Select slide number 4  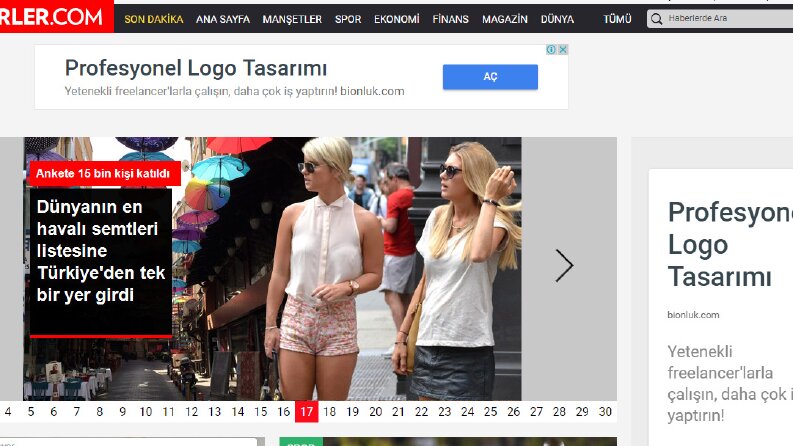pyautogui.click(x=8, y=412)
